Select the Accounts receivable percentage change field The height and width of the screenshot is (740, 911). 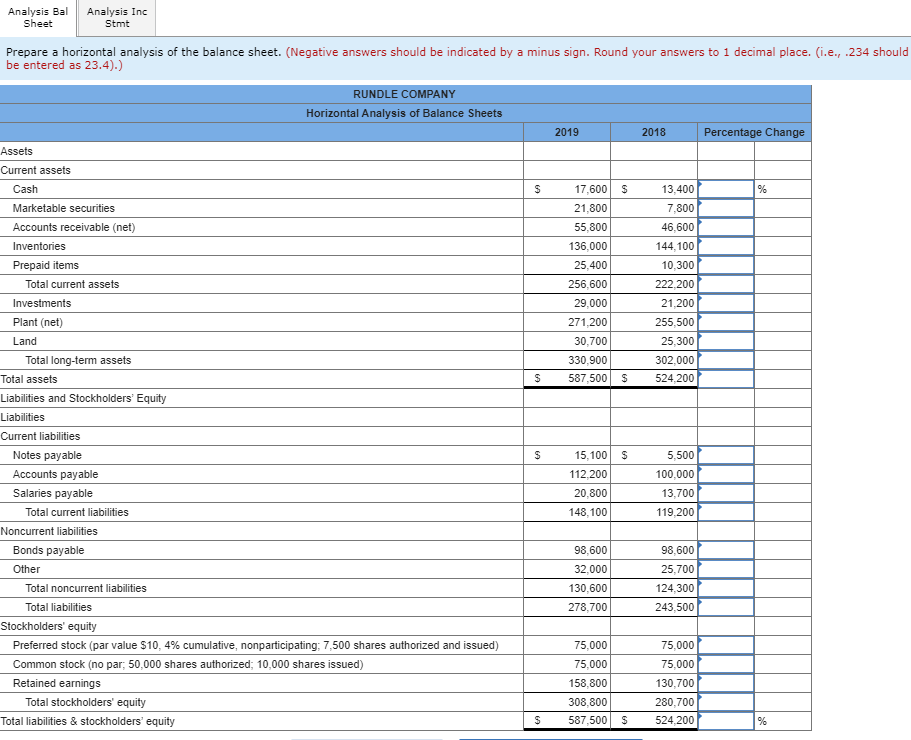click(726, 227)
